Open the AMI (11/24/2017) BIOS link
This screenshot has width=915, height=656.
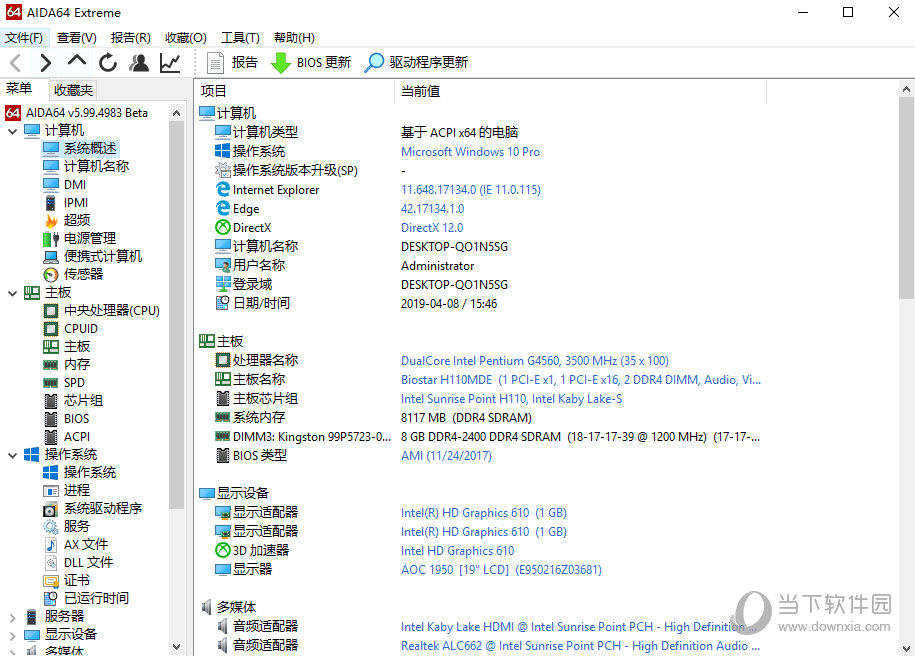click(x=446, y=456)
